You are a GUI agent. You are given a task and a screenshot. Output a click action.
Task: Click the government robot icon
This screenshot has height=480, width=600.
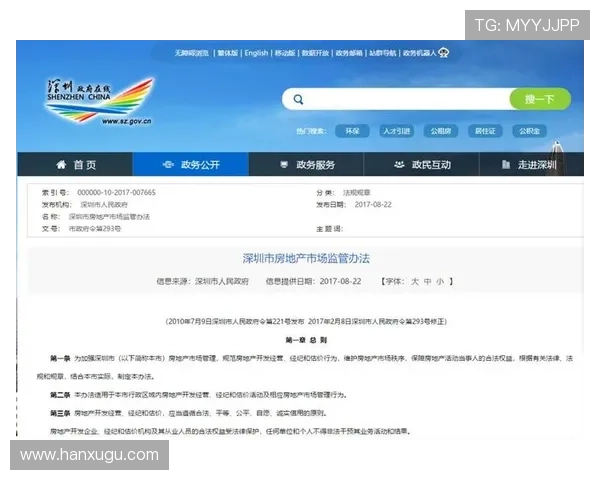click(443, 53)
